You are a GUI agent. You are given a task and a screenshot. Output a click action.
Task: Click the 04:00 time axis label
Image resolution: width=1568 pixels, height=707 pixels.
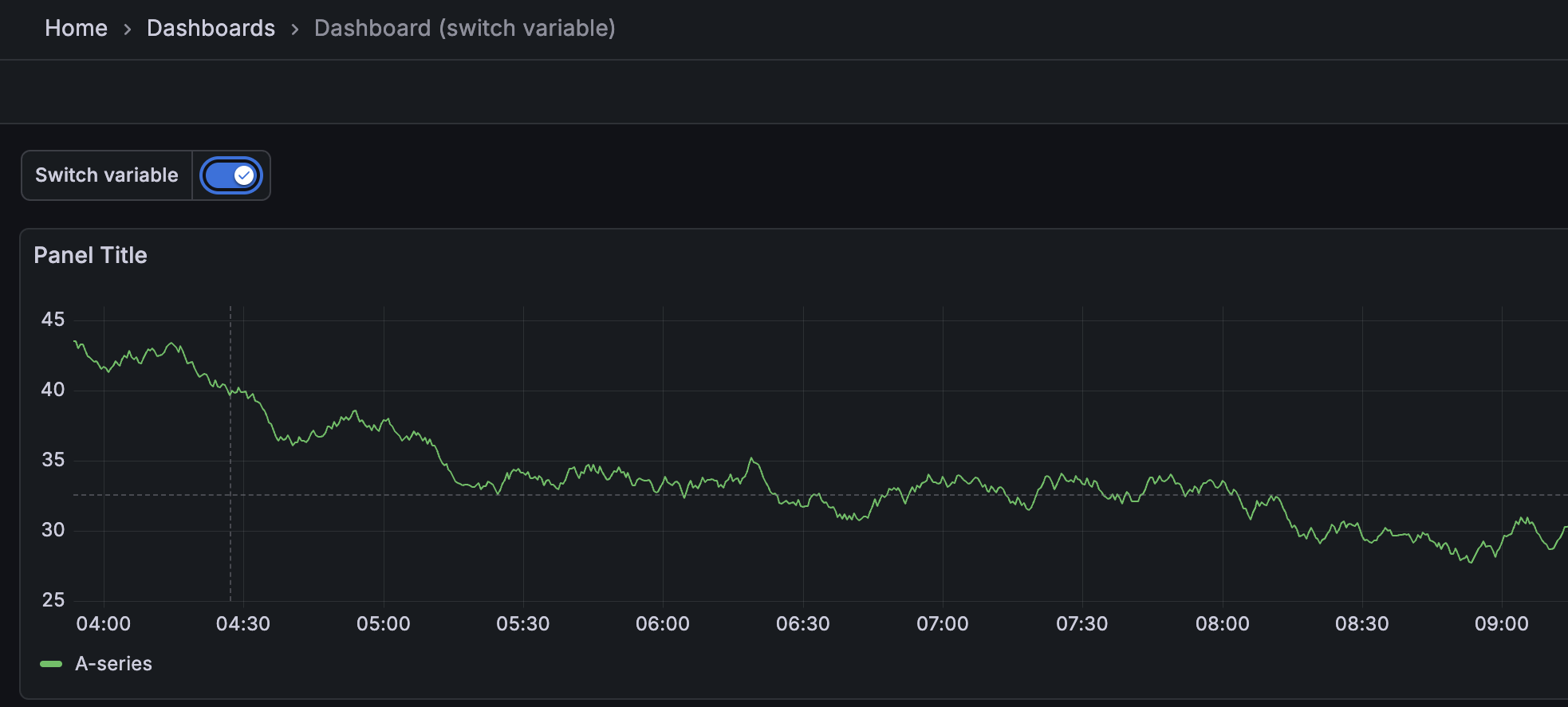click(103, 624)
